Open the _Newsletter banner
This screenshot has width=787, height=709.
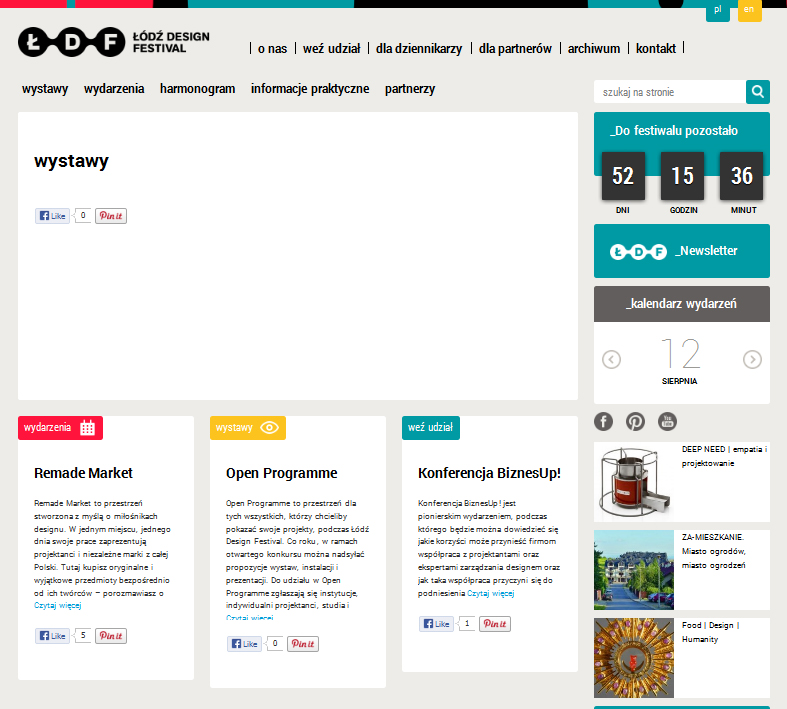pyautogui.click(x=682, y=251)
